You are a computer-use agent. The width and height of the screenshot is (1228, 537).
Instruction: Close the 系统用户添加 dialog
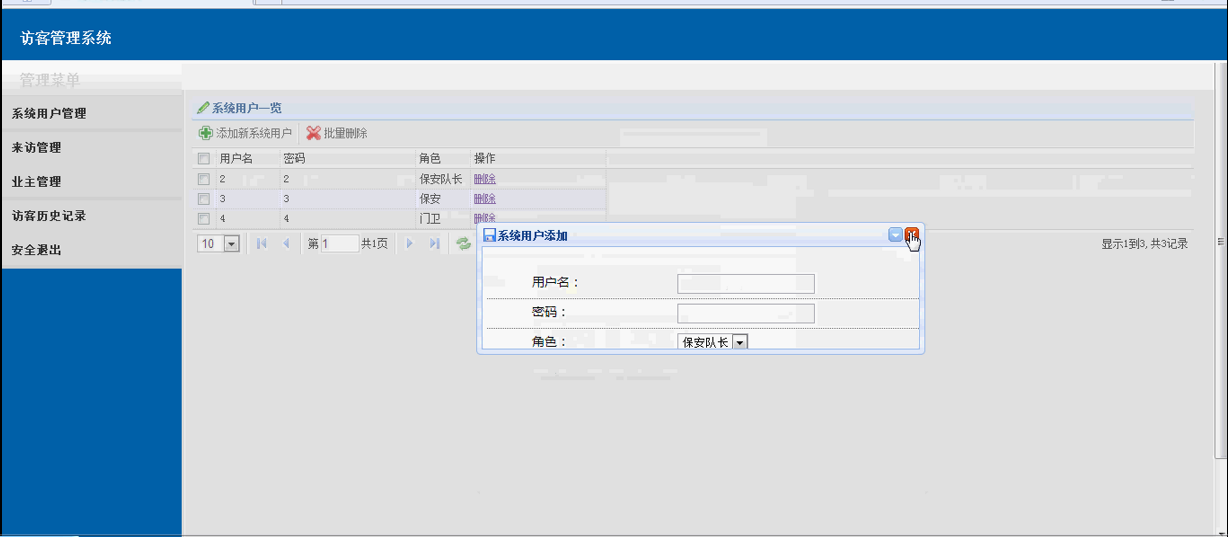[x=912, y=235]
